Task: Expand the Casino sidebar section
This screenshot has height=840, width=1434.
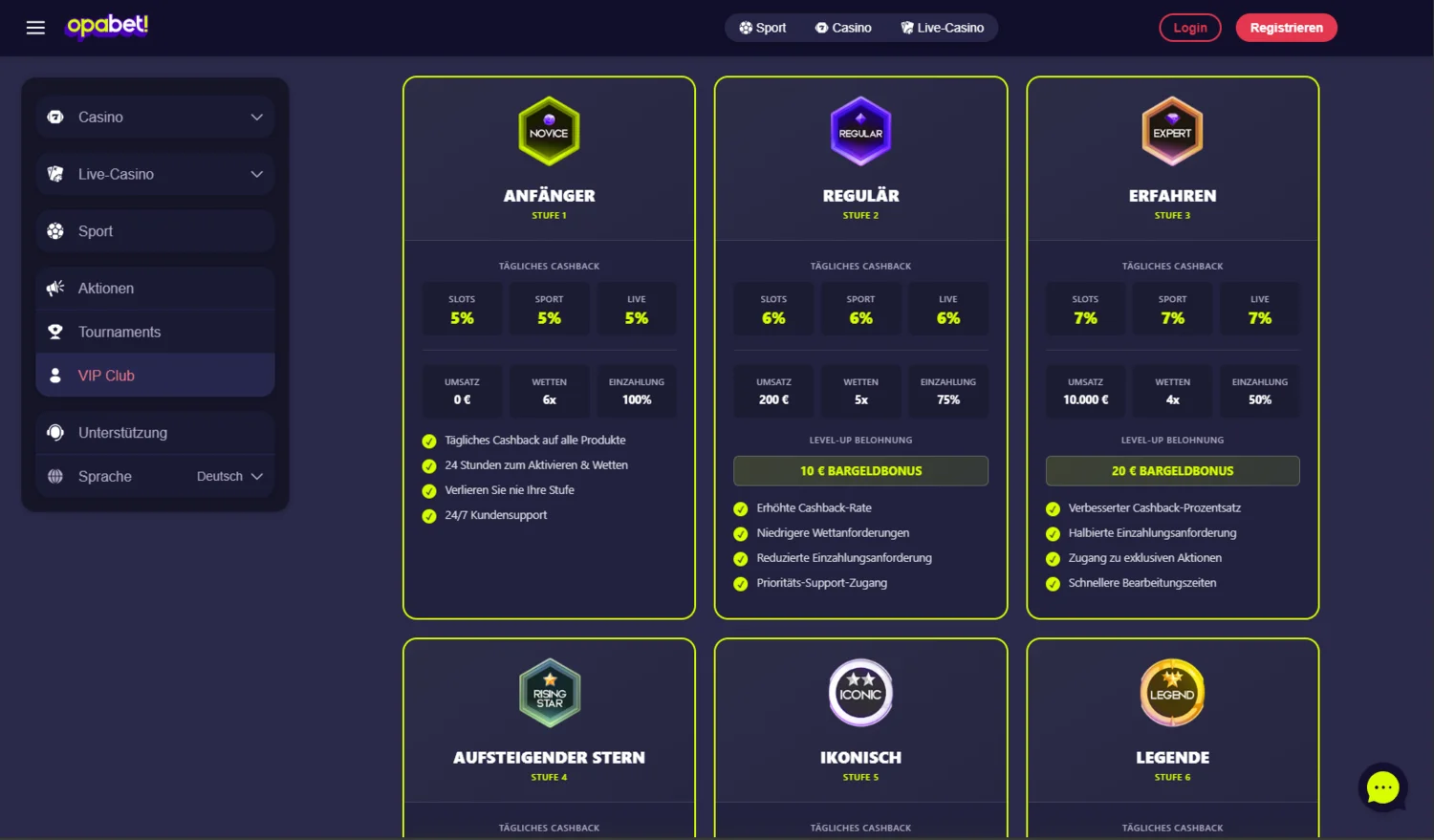Action: tap(256, 117)
